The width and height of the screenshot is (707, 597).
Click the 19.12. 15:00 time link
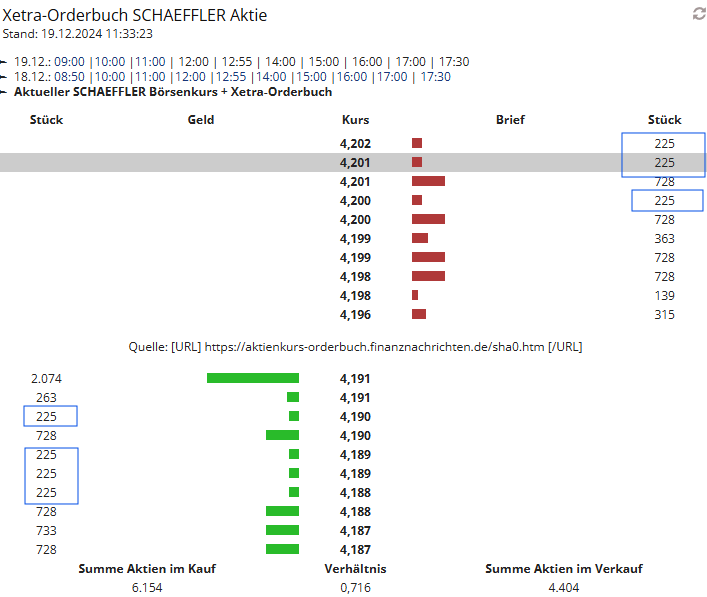[x=324, y=62]
